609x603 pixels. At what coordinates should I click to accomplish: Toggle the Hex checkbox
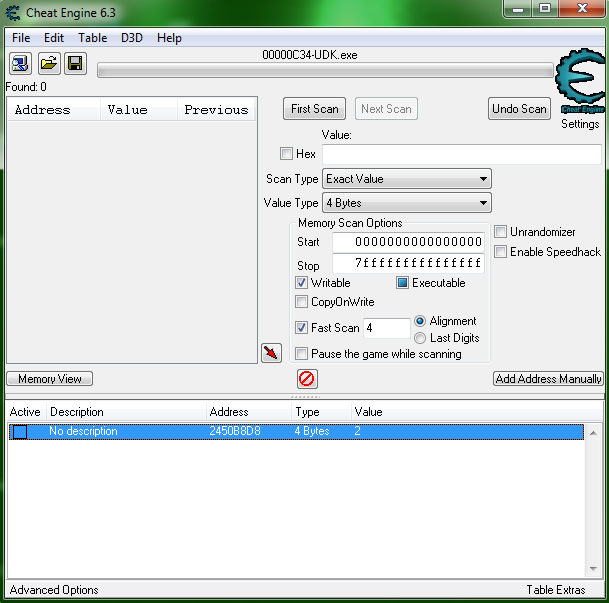pyautogui.click(x=286, y=154)
